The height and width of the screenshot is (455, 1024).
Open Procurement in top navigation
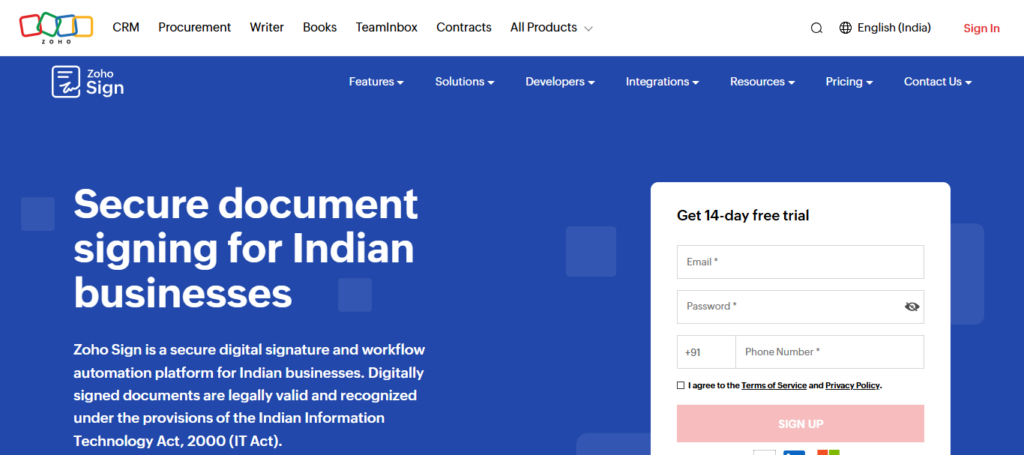pos(195,27)
